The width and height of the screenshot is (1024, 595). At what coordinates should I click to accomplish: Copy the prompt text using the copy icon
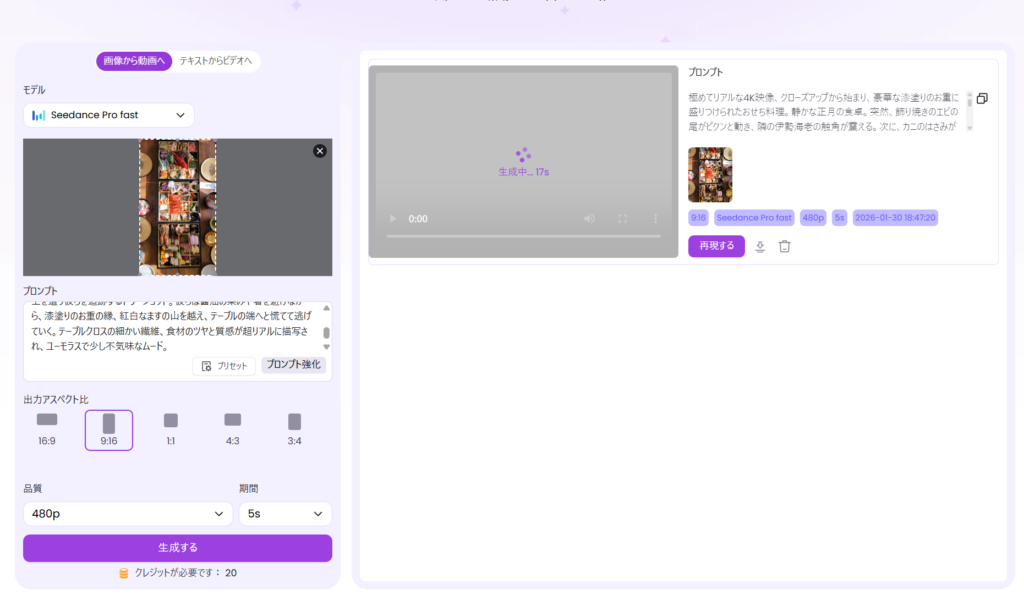click(x=981, y=98)
